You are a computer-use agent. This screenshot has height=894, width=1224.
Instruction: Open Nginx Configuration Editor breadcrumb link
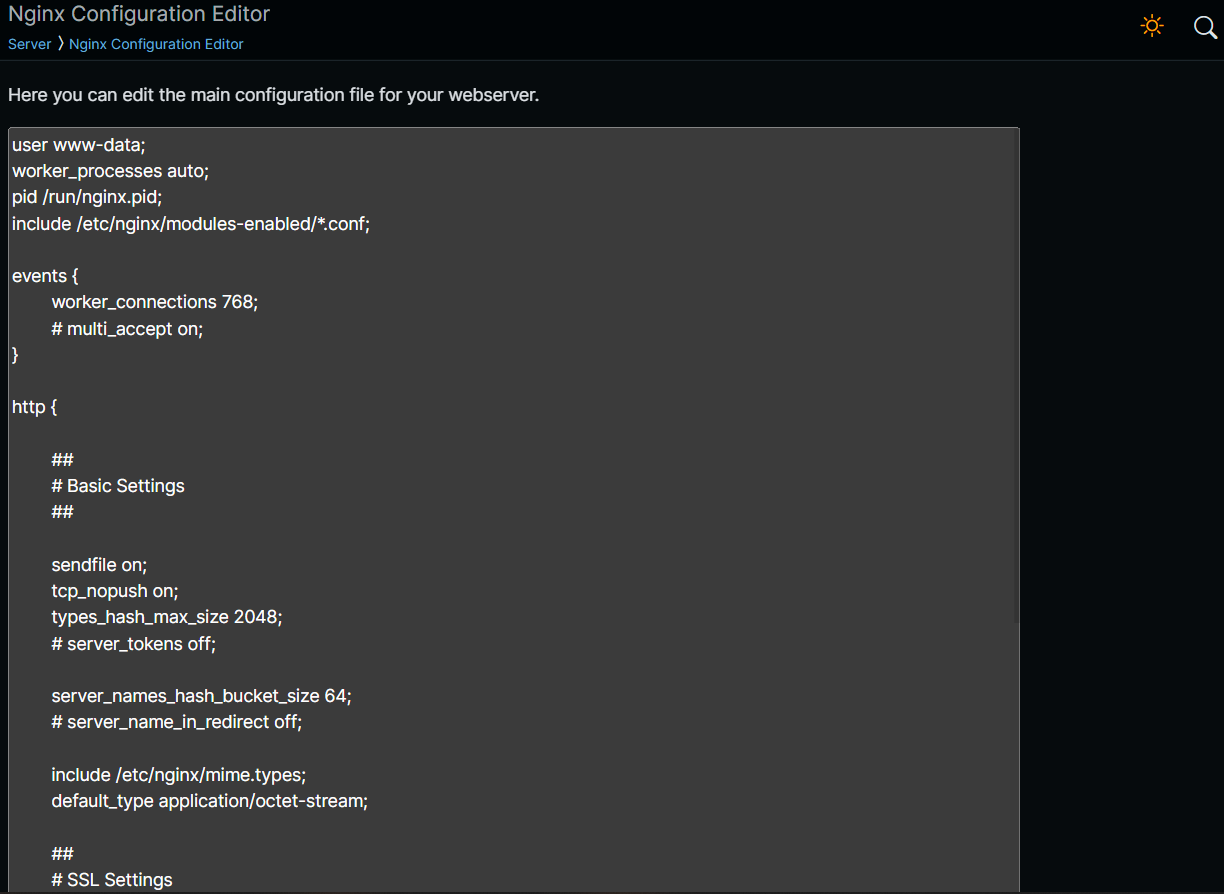[156, 44]
